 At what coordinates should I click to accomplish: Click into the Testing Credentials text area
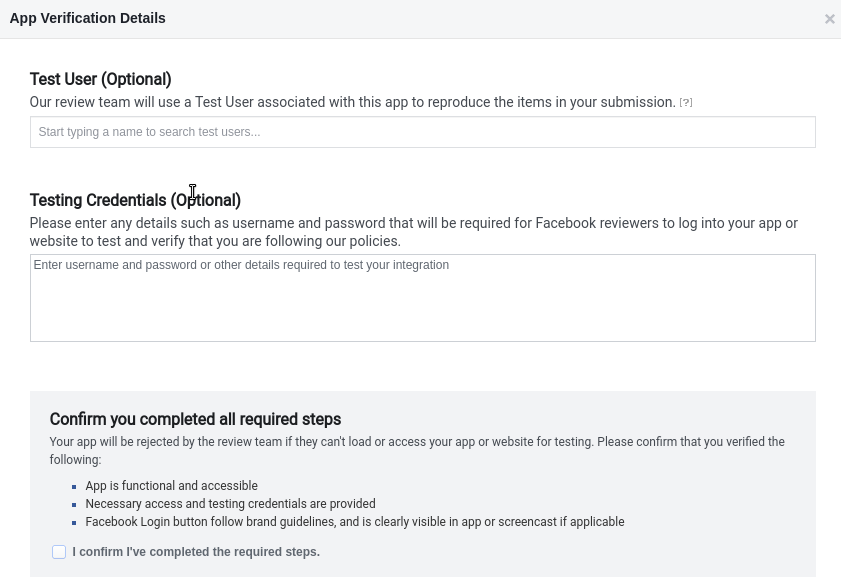(423, 298)
